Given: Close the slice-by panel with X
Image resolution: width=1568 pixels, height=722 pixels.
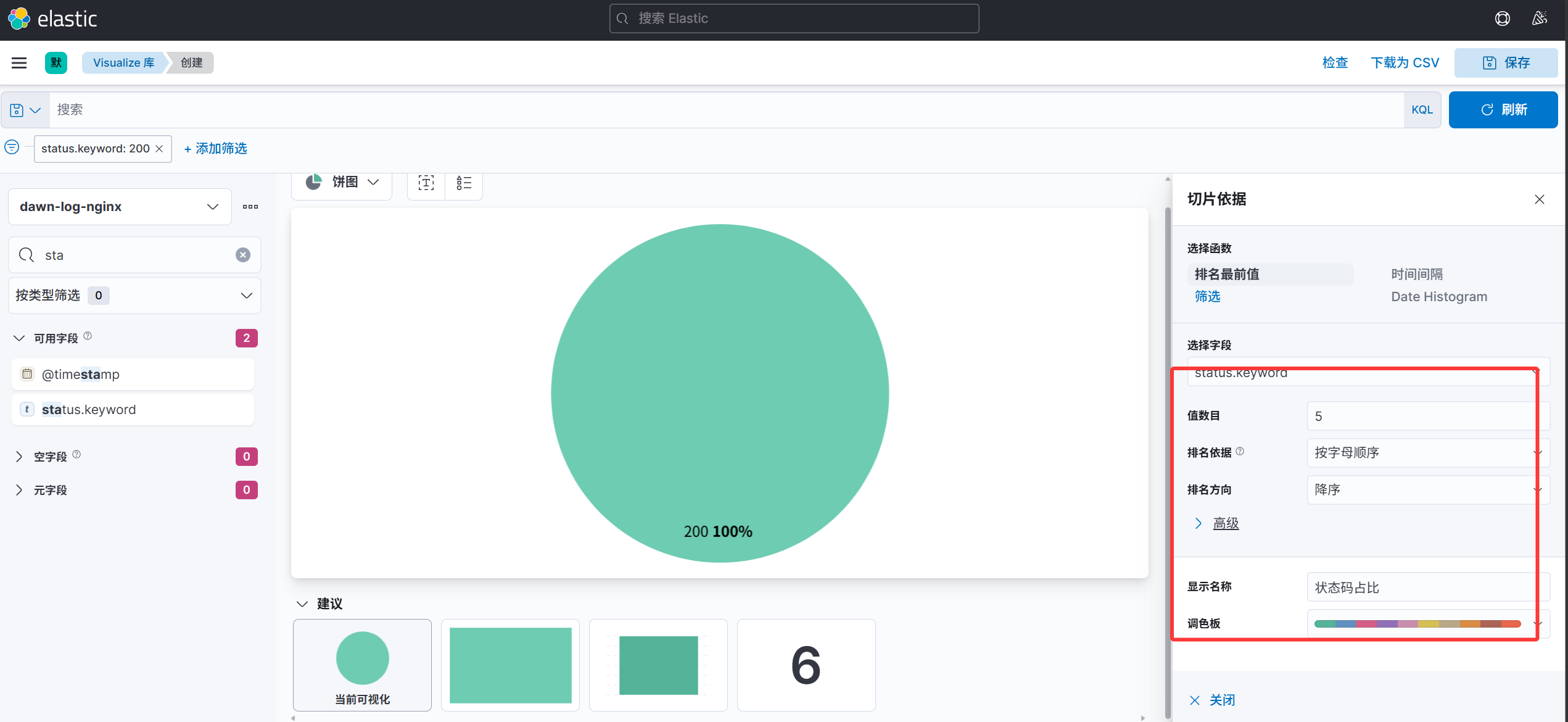Looking at the screenshot, I should click(x=1540, y=199).
